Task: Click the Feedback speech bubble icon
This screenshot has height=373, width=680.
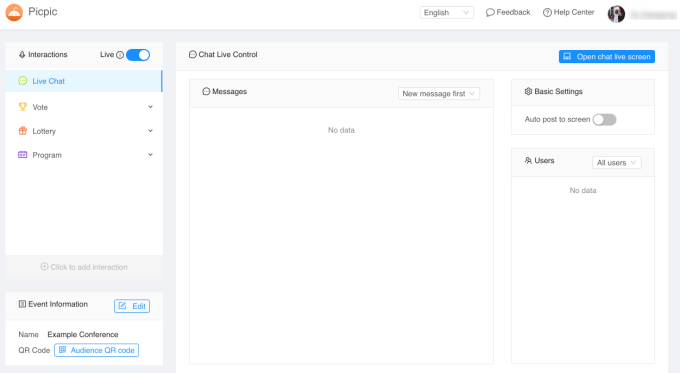Action: pos(490,13)
